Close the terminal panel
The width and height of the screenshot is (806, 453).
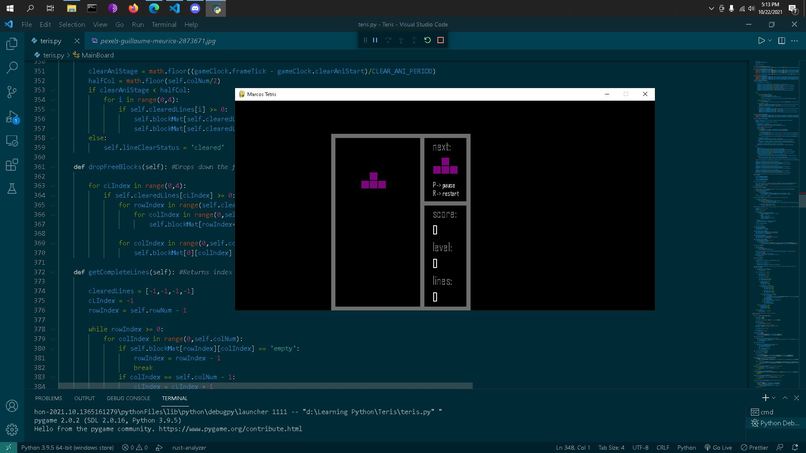point(796,398)
